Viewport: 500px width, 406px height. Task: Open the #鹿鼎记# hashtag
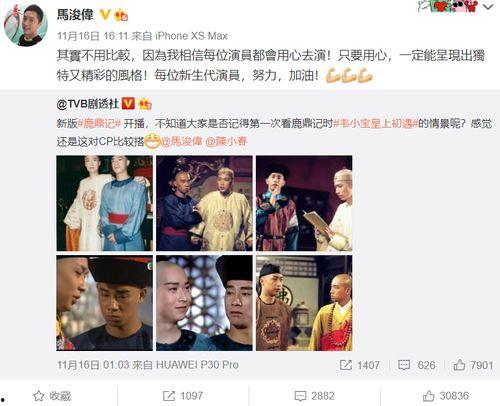(99, 123)
